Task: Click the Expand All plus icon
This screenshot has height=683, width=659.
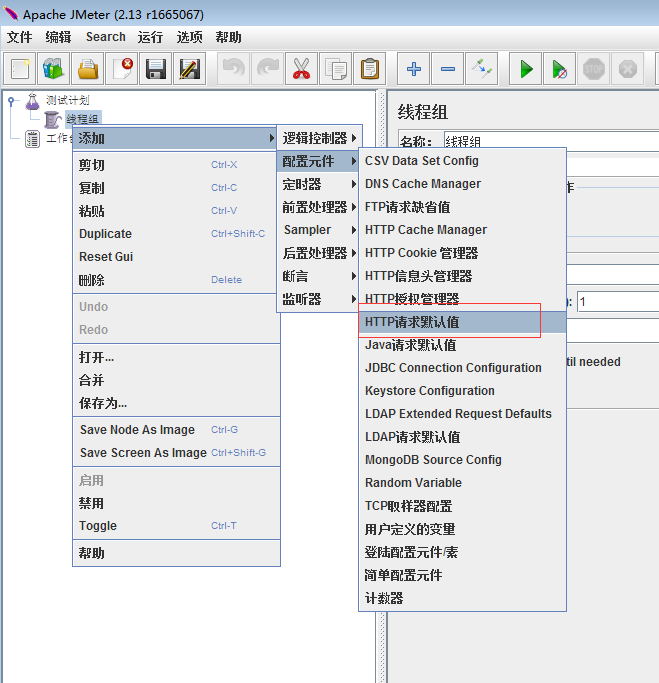Action: coord(414,69)
